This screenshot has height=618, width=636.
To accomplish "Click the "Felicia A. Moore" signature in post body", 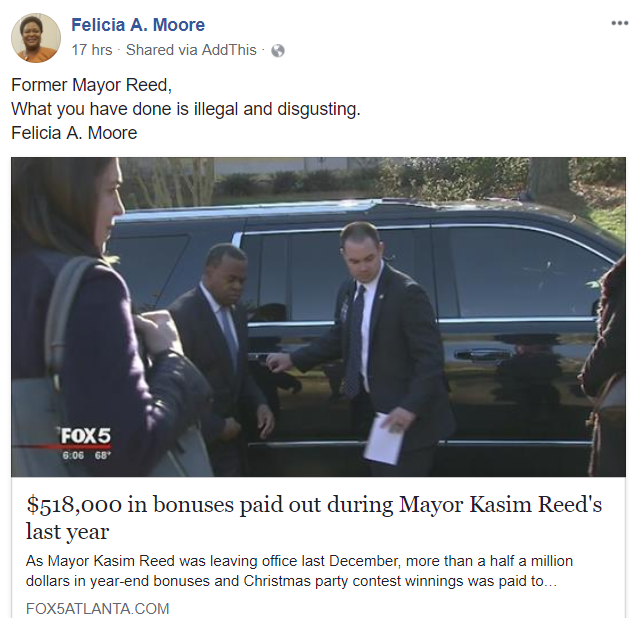I will click(74, 133).
